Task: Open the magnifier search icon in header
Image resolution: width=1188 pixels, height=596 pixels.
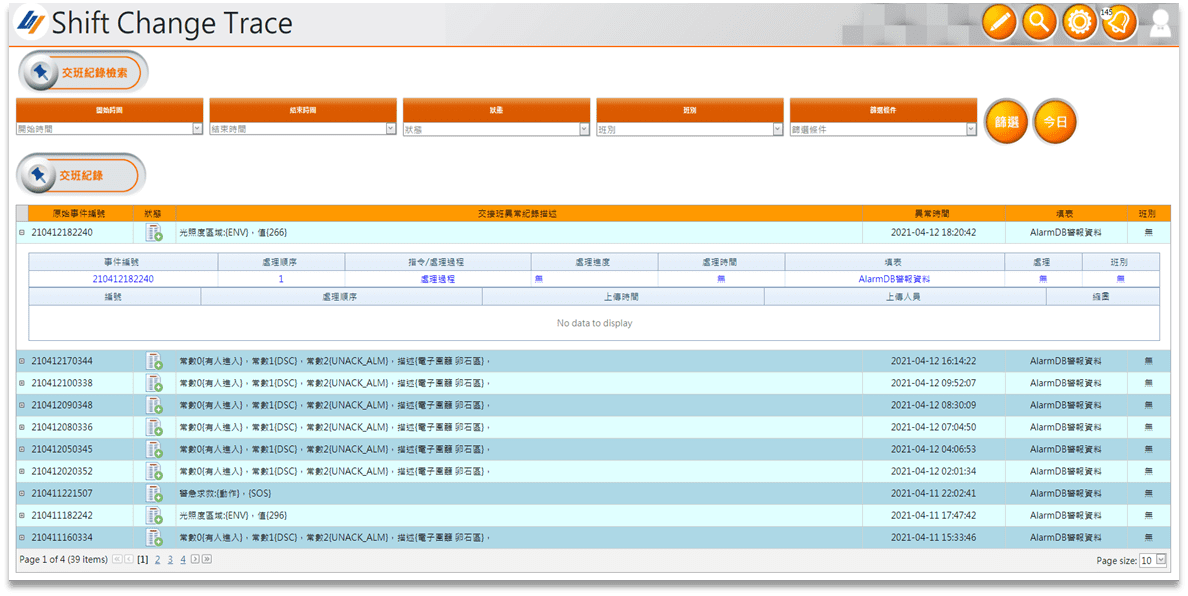Action: click(x=1039, y=23)
